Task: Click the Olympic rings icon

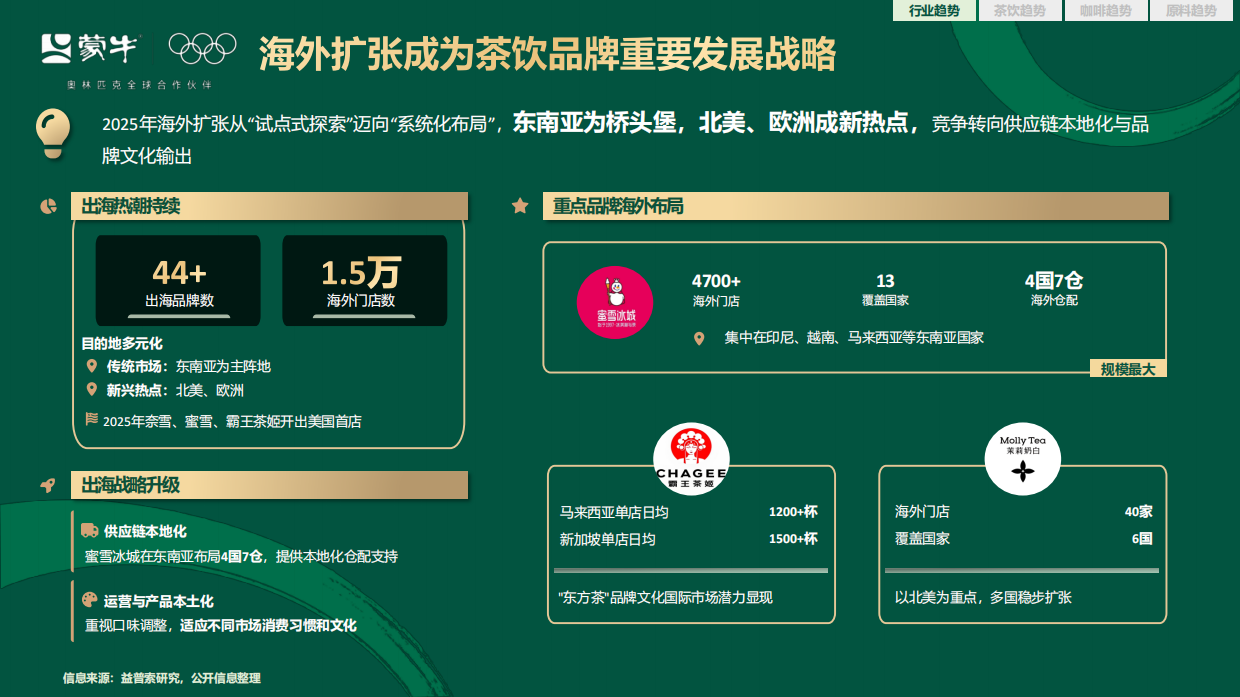Action: tap(205, 46)
